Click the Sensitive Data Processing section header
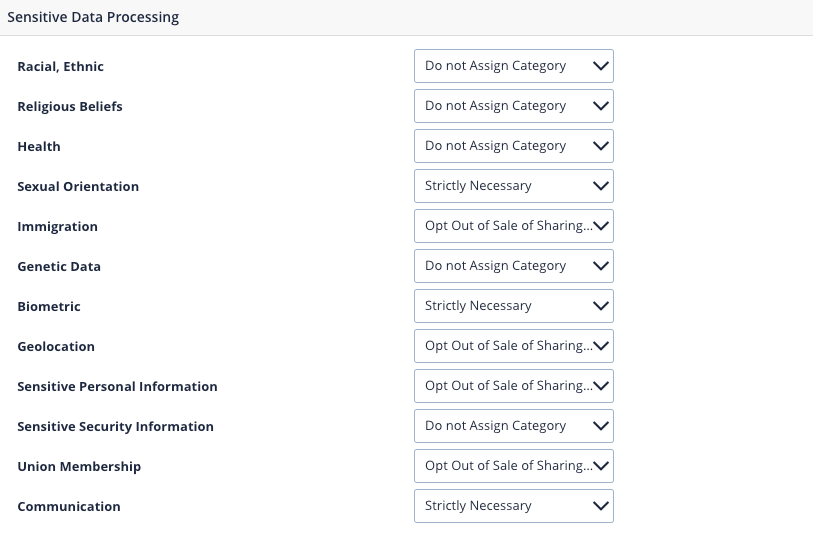This screenshot has width=813, height=536. pyautogui.click(x=93, y=18)
